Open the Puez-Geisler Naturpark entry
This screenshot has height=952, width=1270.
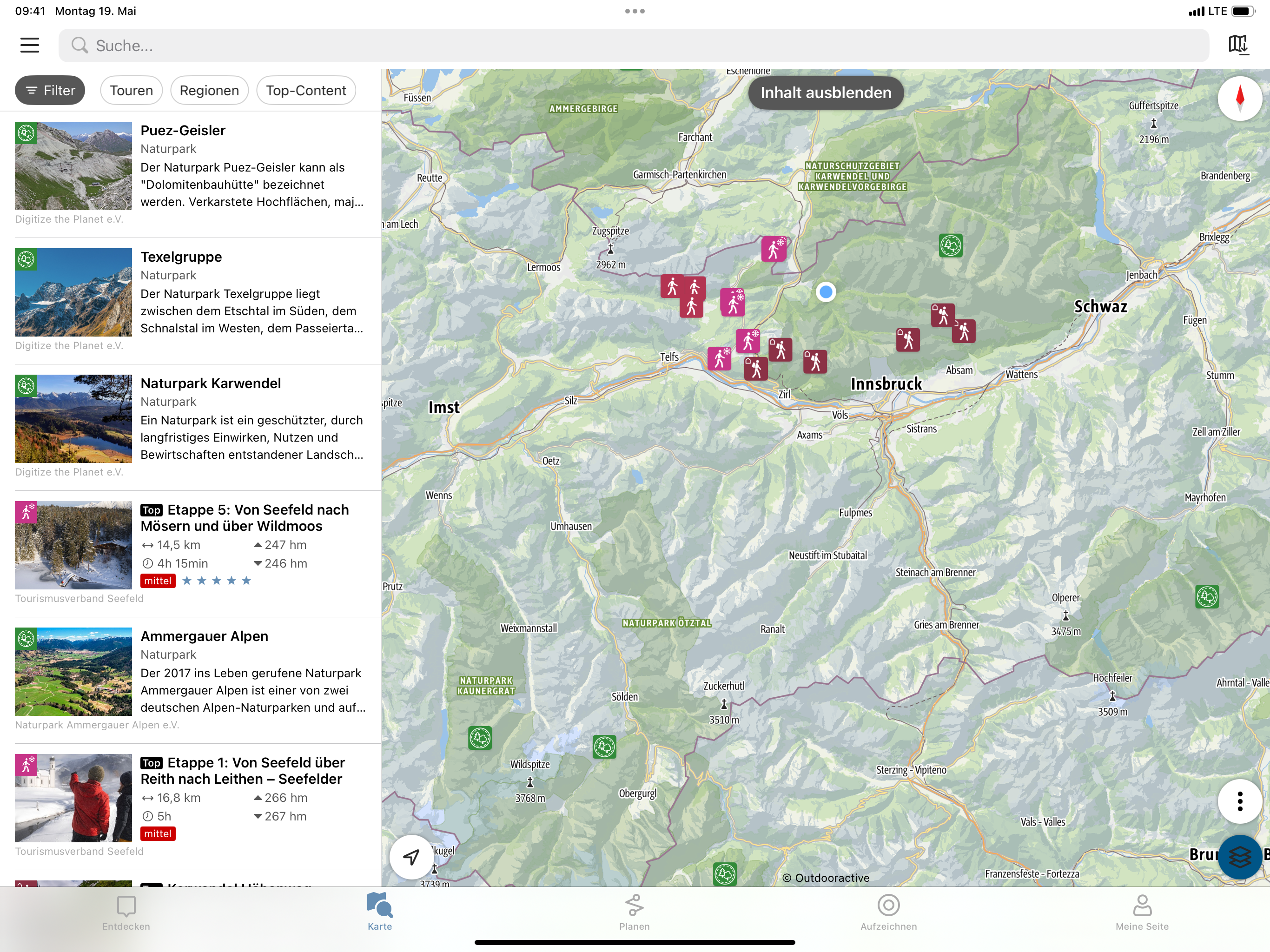pyautogui.click(x=191, y=174)
